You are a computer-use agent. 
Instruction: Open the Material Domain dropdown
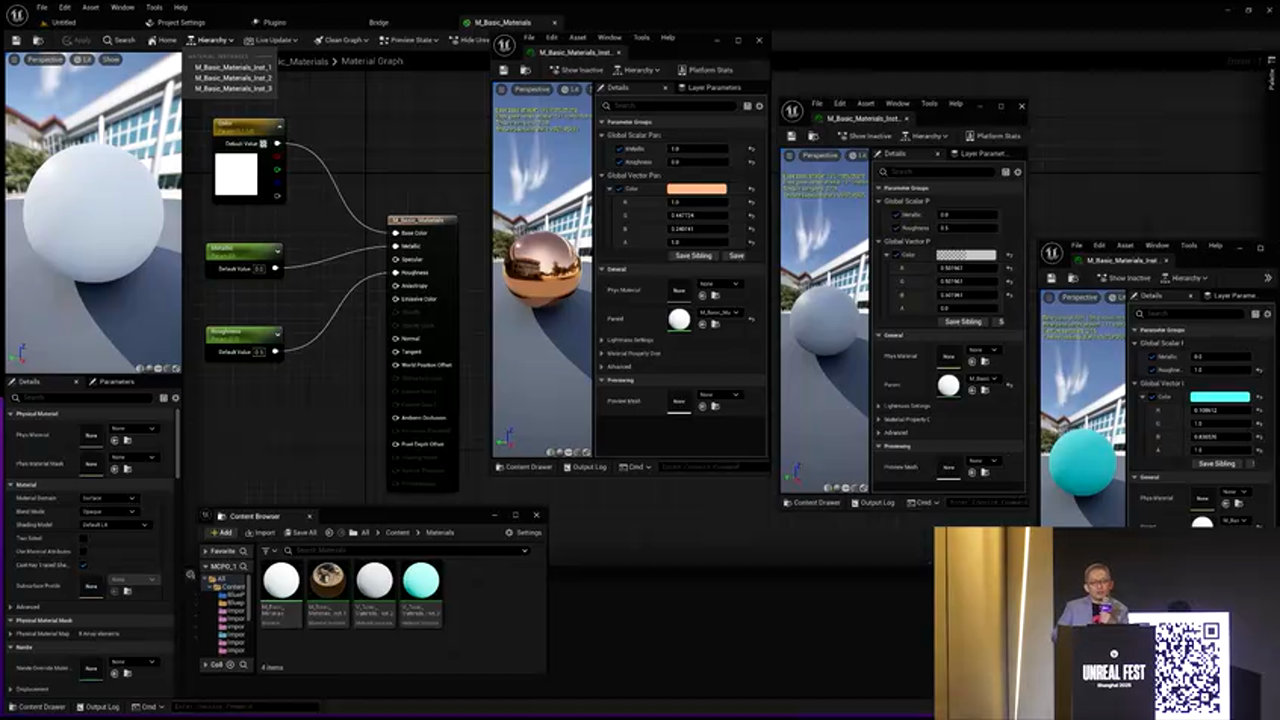pos(109,498)
